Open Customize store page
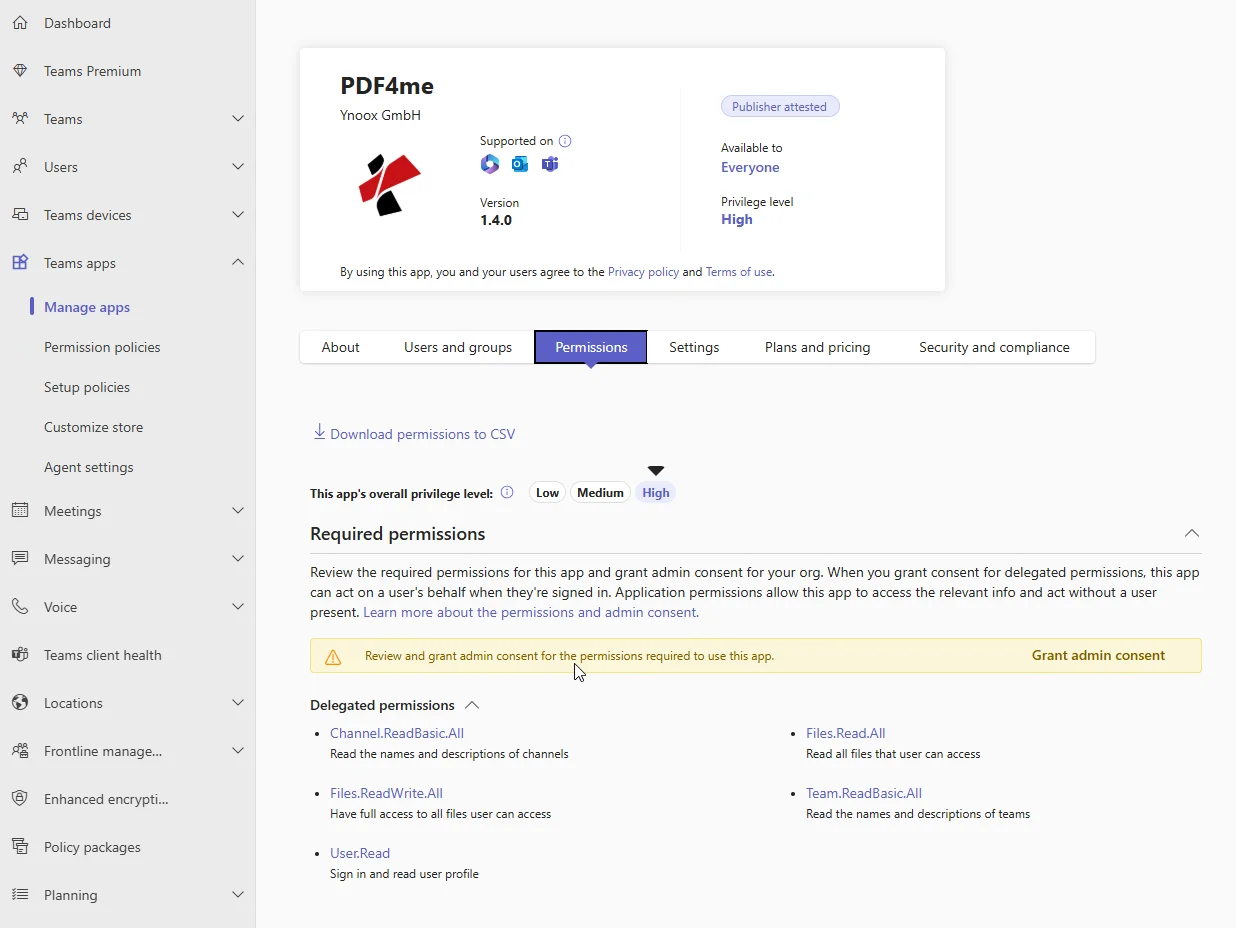 93,427
